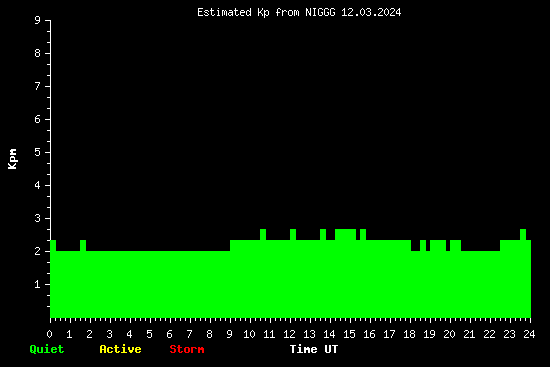
Task: Click the green bar peak between hours 14 and 15
Action: 346,234
